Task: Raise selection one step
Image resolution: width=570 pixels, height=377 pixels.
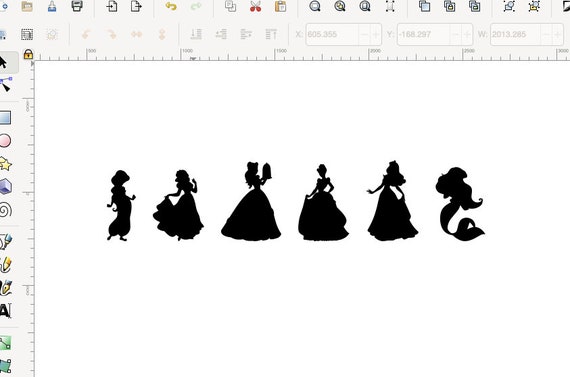Action: pos(246,35)
